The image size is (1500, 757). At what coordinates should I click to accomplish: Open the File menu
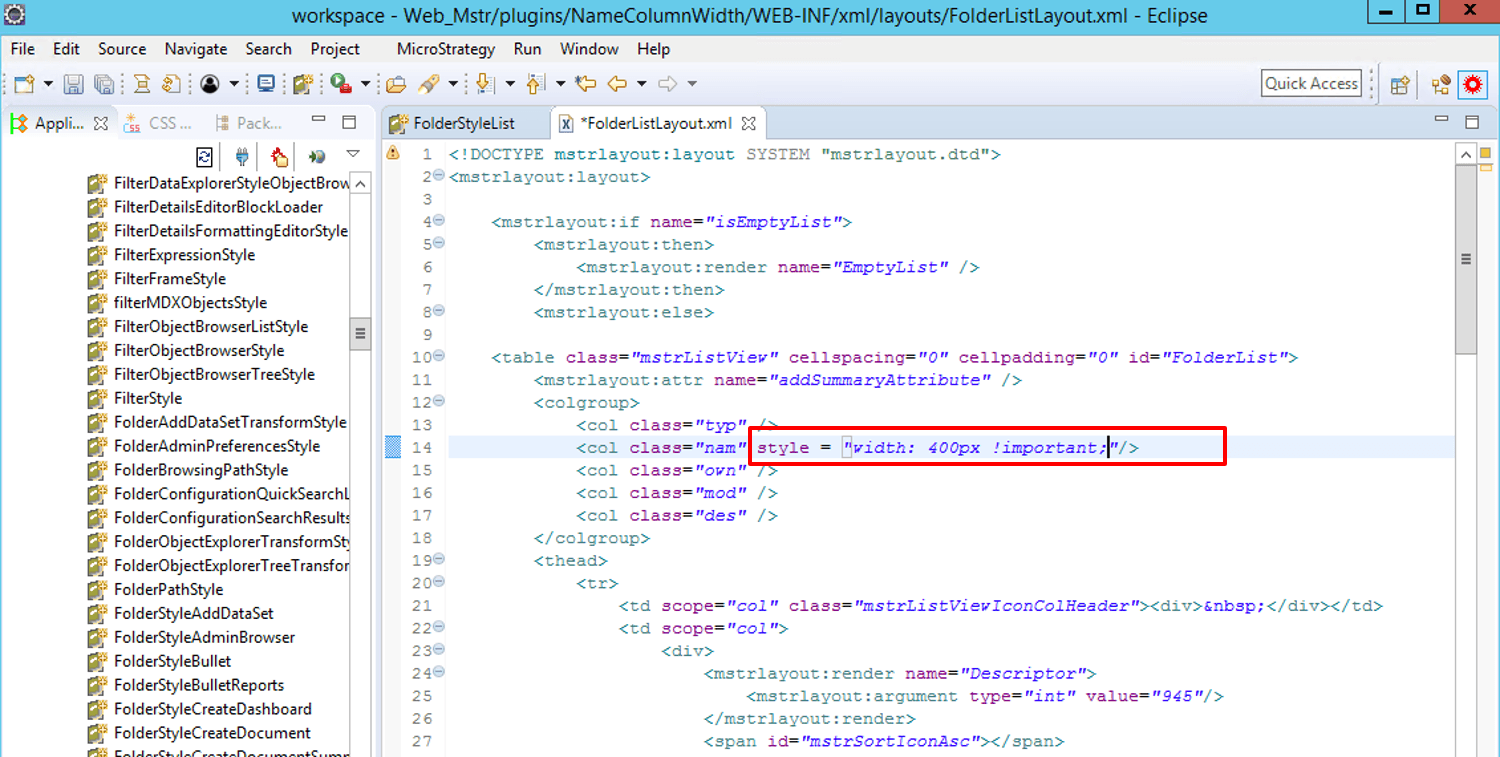point(22,49)
